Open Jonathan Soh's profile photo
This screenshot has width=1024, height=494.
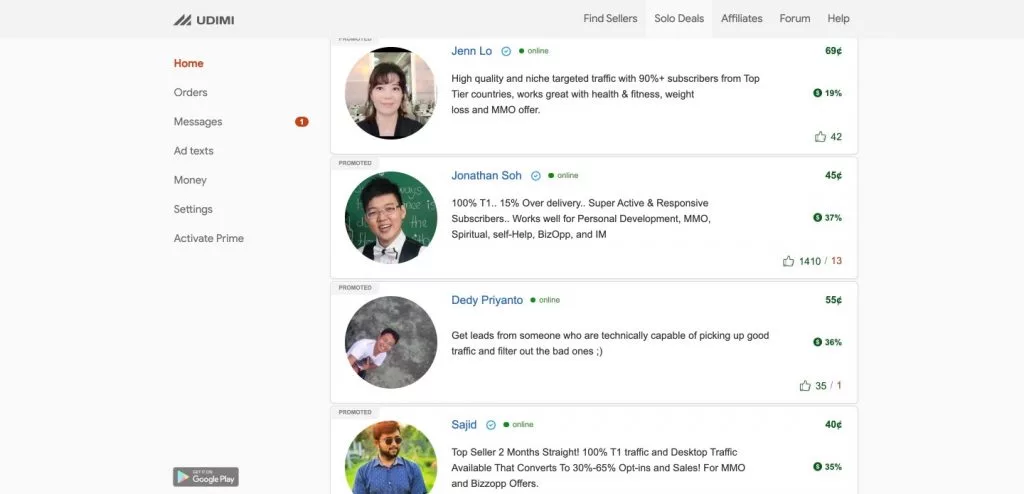pyautogui.click(x=391, y=218)
